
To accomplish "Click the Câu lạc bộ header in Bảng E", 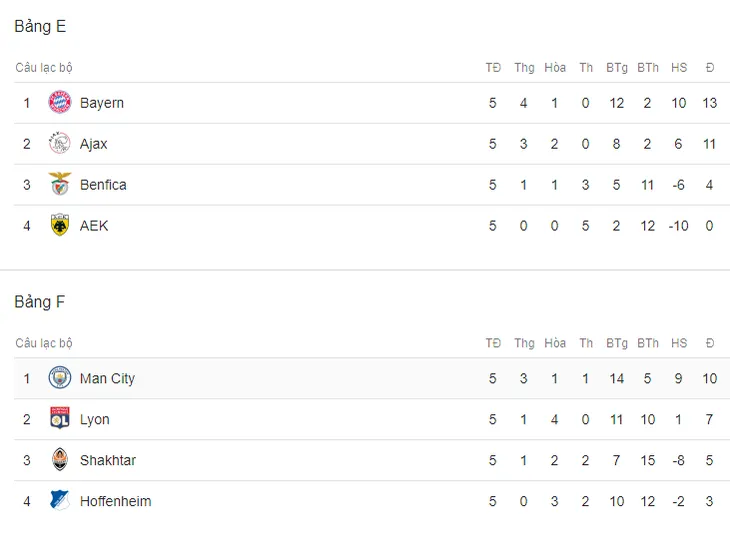I will point(44,68).
